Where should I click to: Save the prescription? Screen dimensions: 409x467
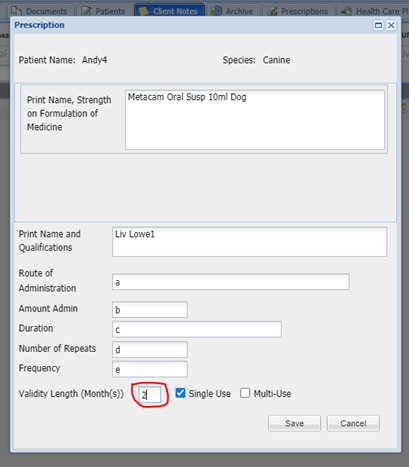294,423
